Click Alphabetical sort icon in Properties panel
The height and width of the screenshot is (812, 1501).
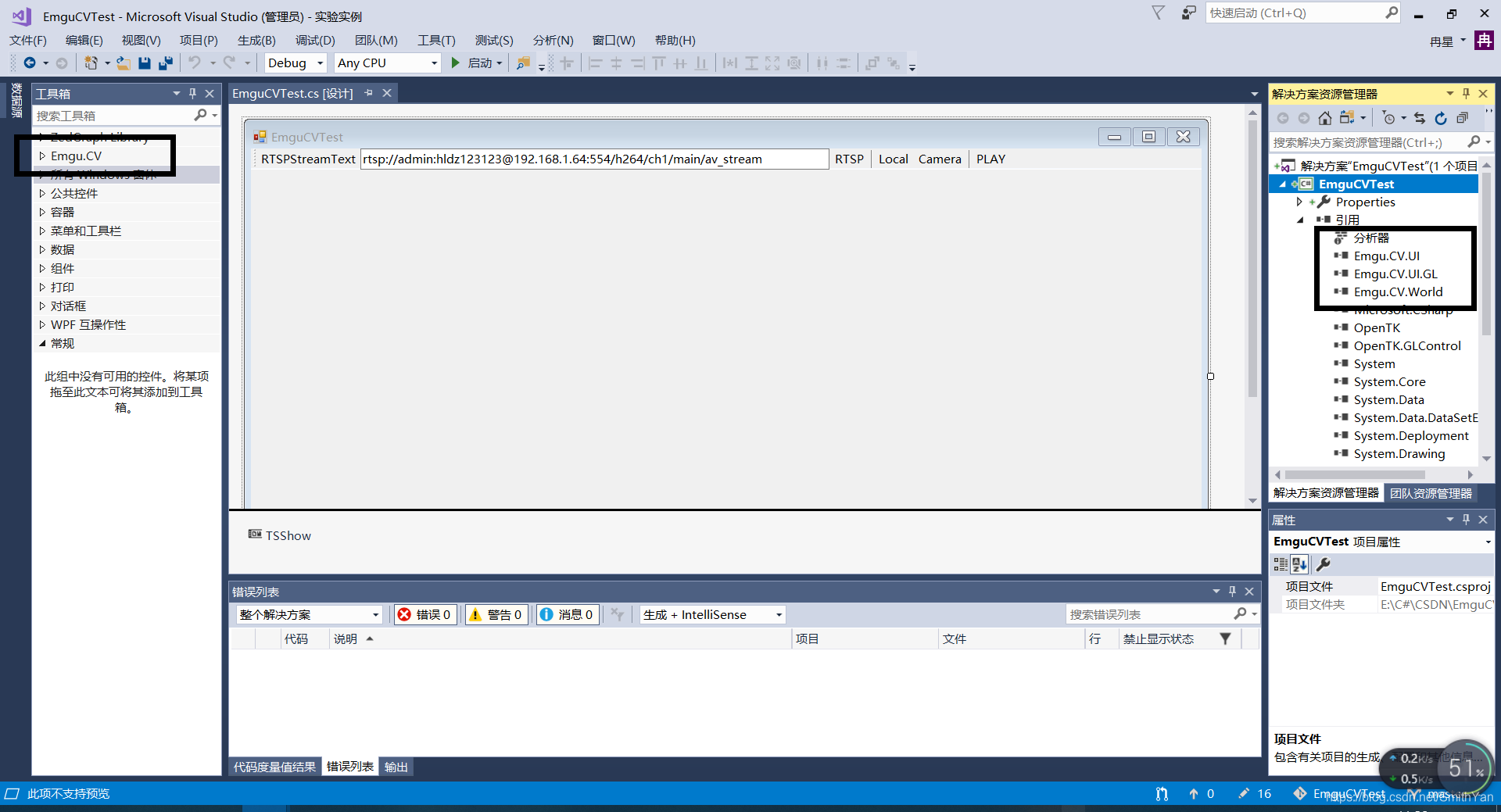1300,564
